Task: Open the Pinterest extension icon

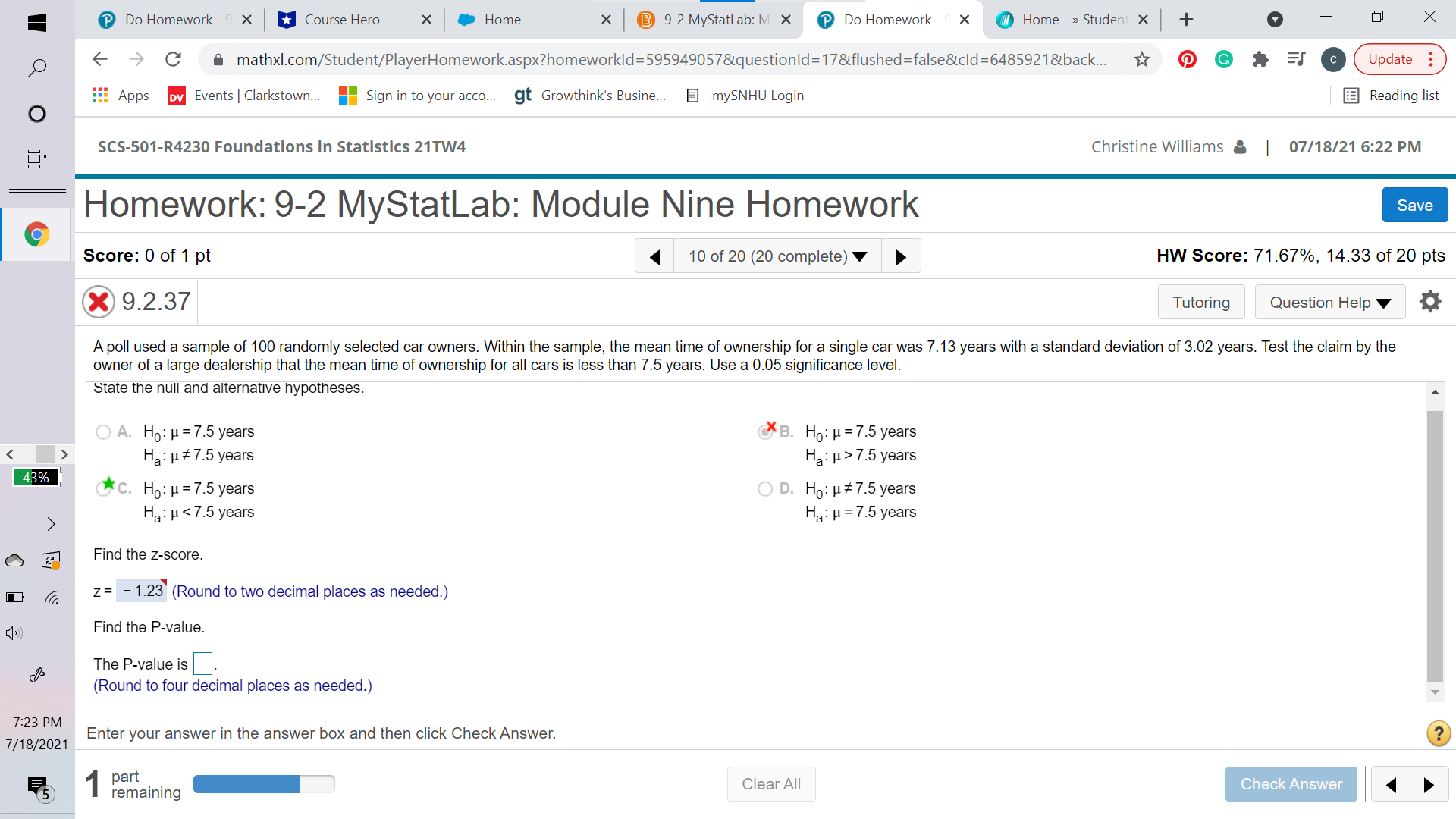Action: coord(1187,59)
